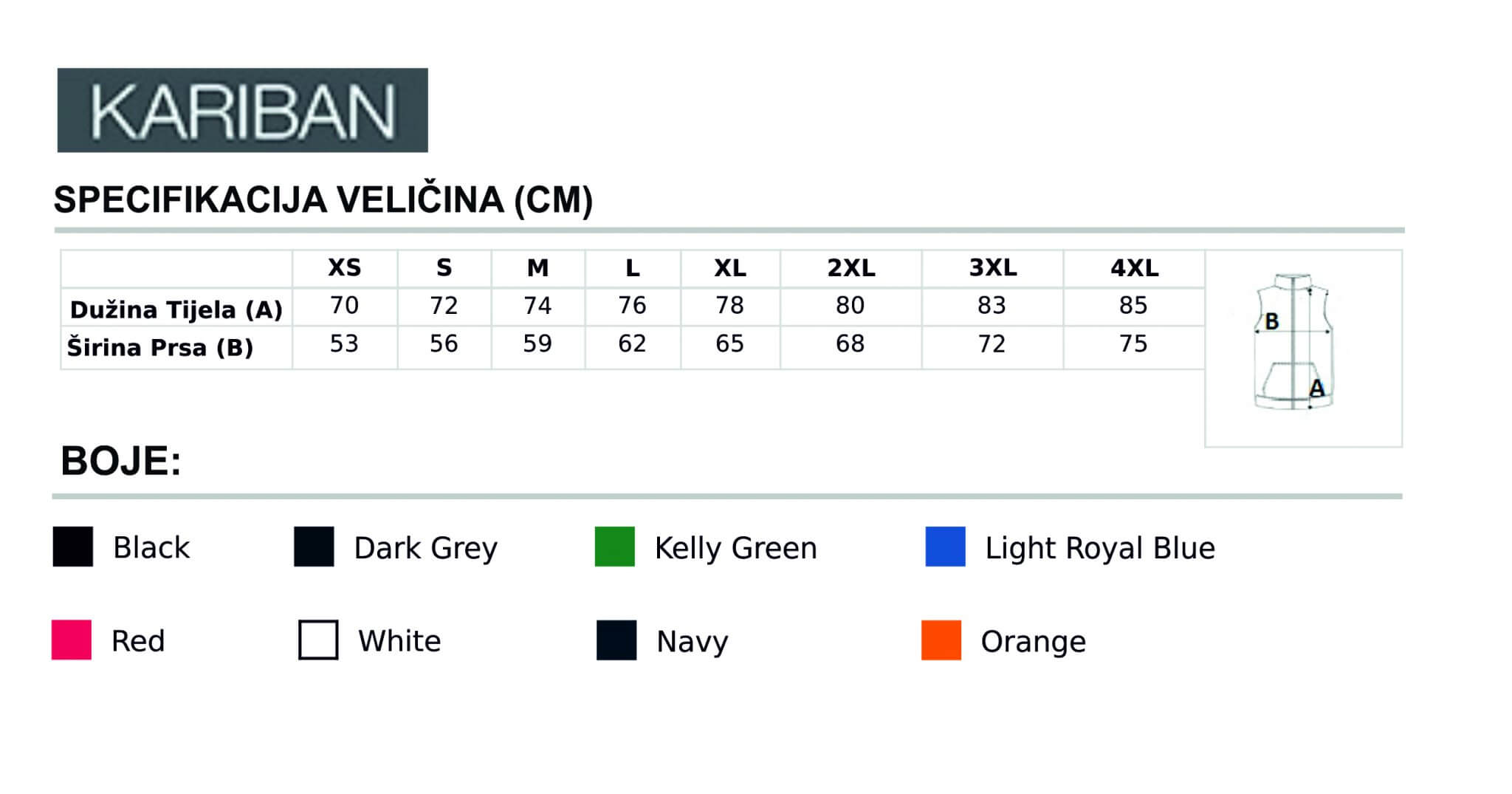This screenshot has height=794, width=1512.
Task: Click the vest measurement diagram
Action: tap(1294, 342)
